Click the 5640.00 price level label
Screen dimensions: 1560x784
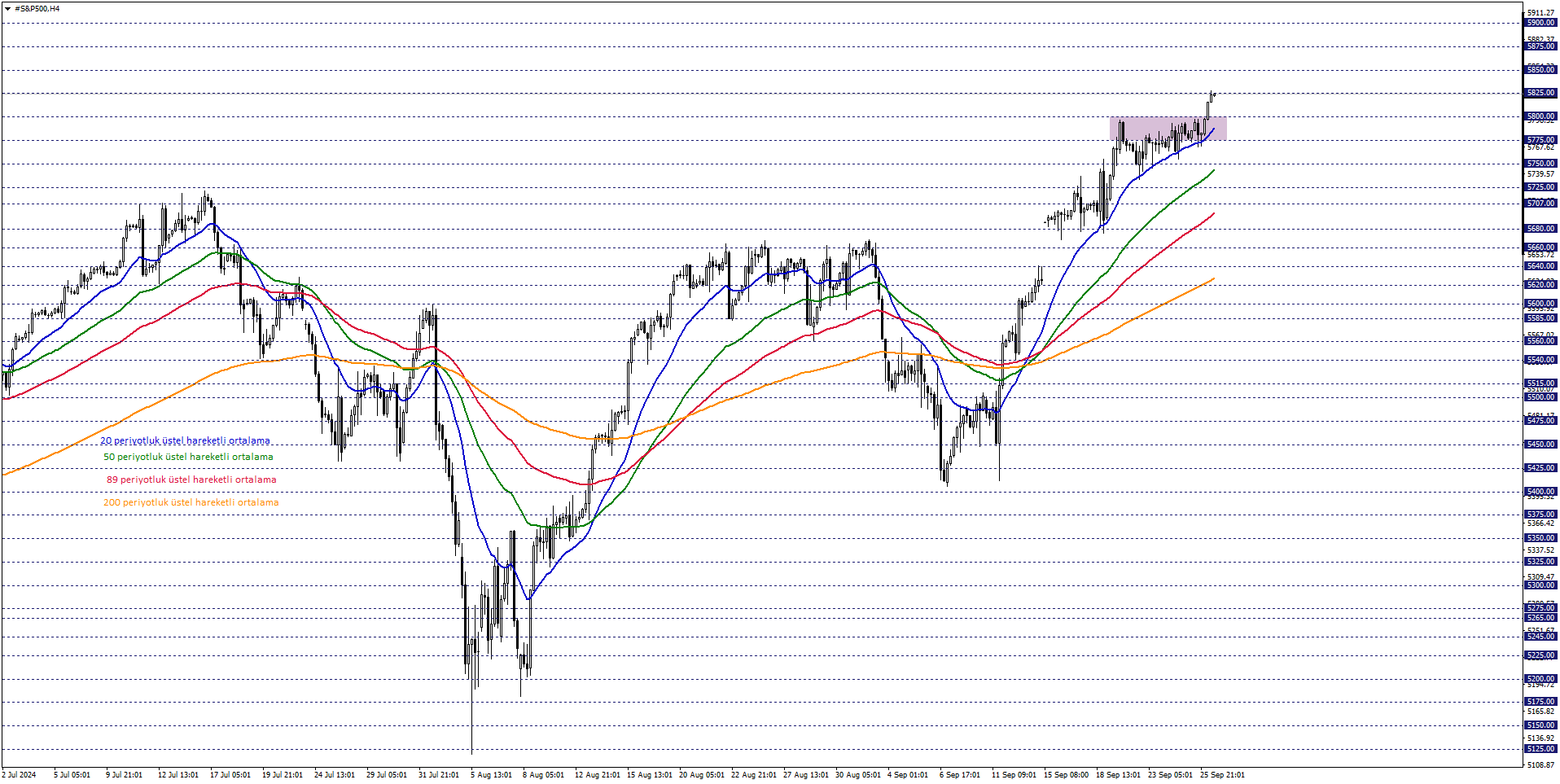(x=1540, y=266)
